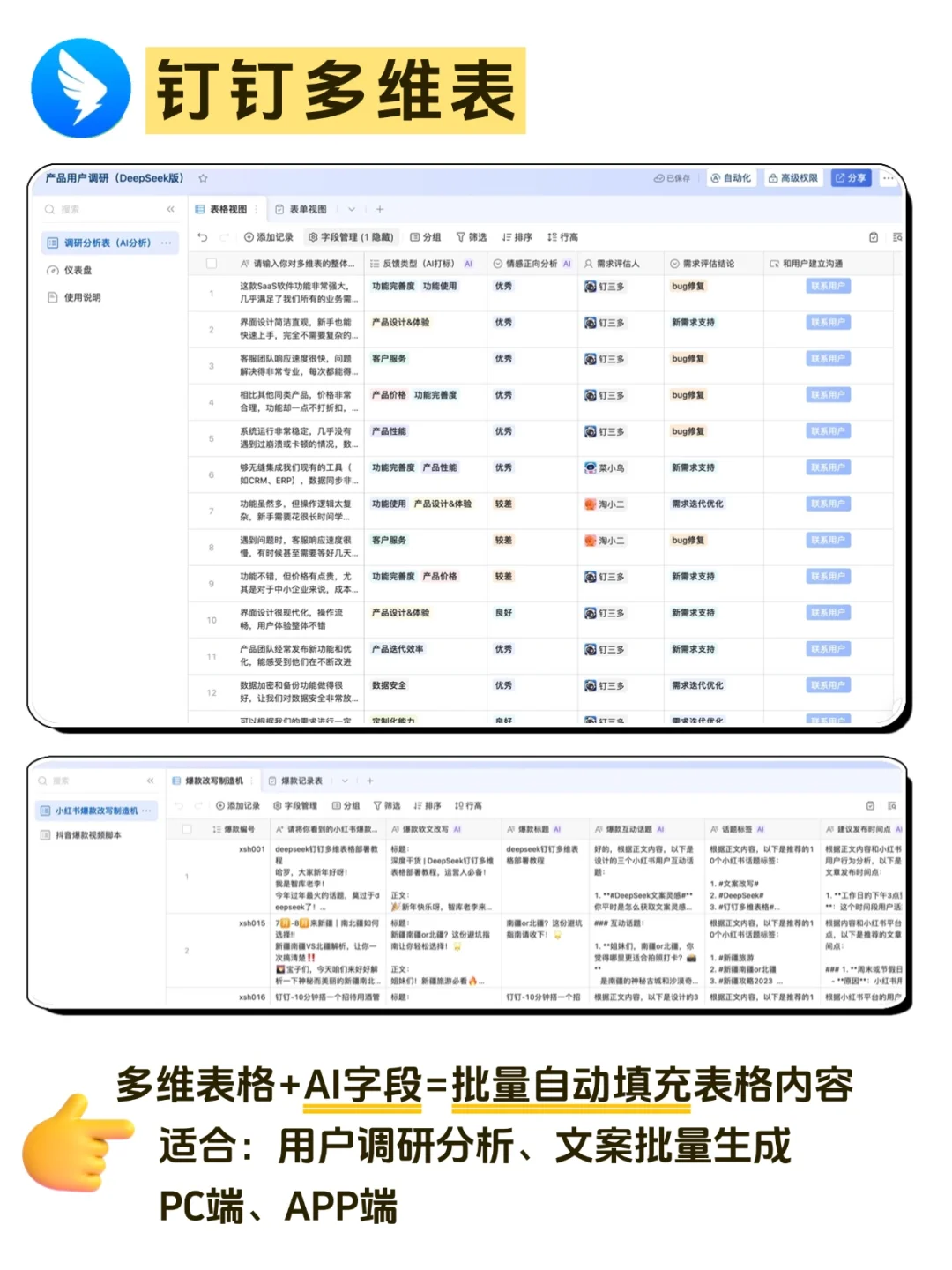
Task: Open 字段管理 field management in top toolbar
Action: tap(353, 236)
